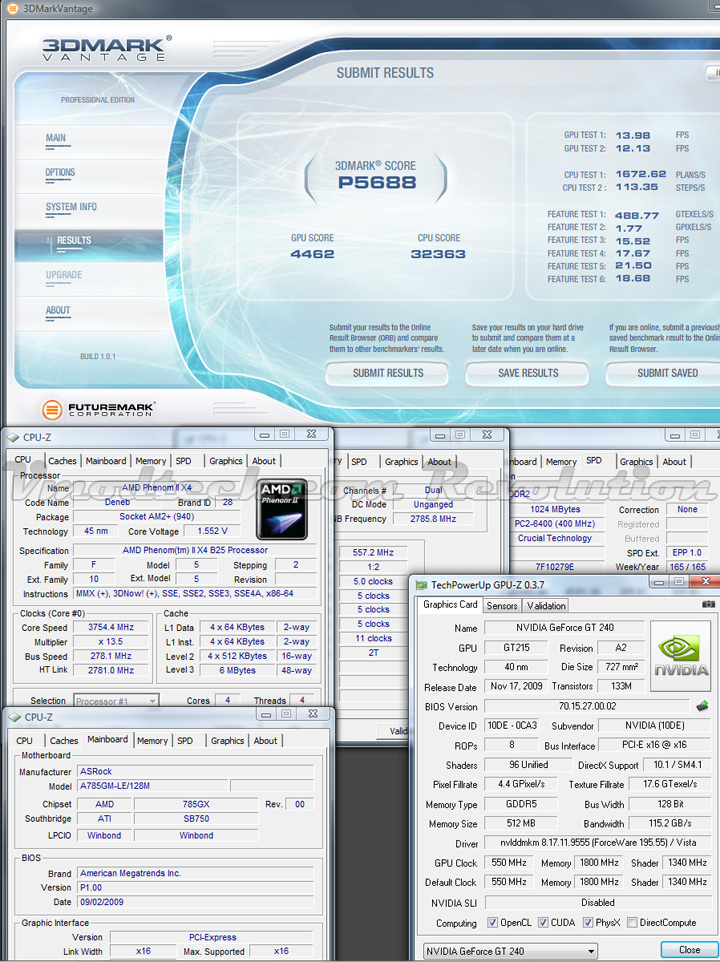Screen dimensions: 720x962
Task: Click the Driver field in GPU-Z
Action: tap(599, 843)
